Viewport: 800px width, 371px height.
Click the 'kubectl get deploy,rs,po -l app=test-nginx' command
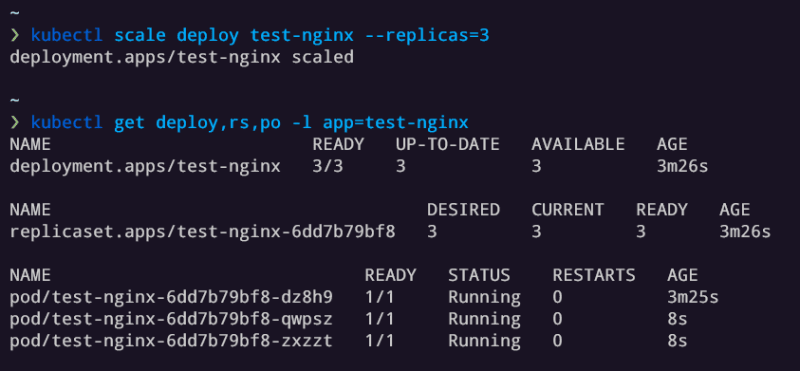(x=250, y=123)
